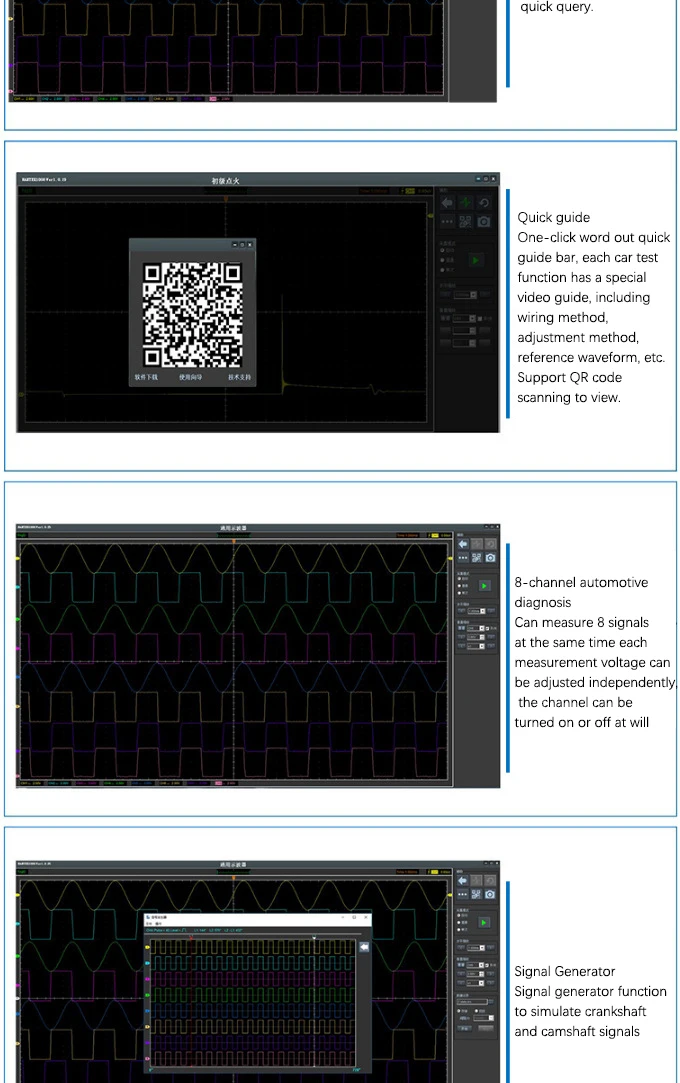680x1083 pixels.
Task: Click yellow channel 1 marker in 8-channel screenshot
Action: [18, 557]
